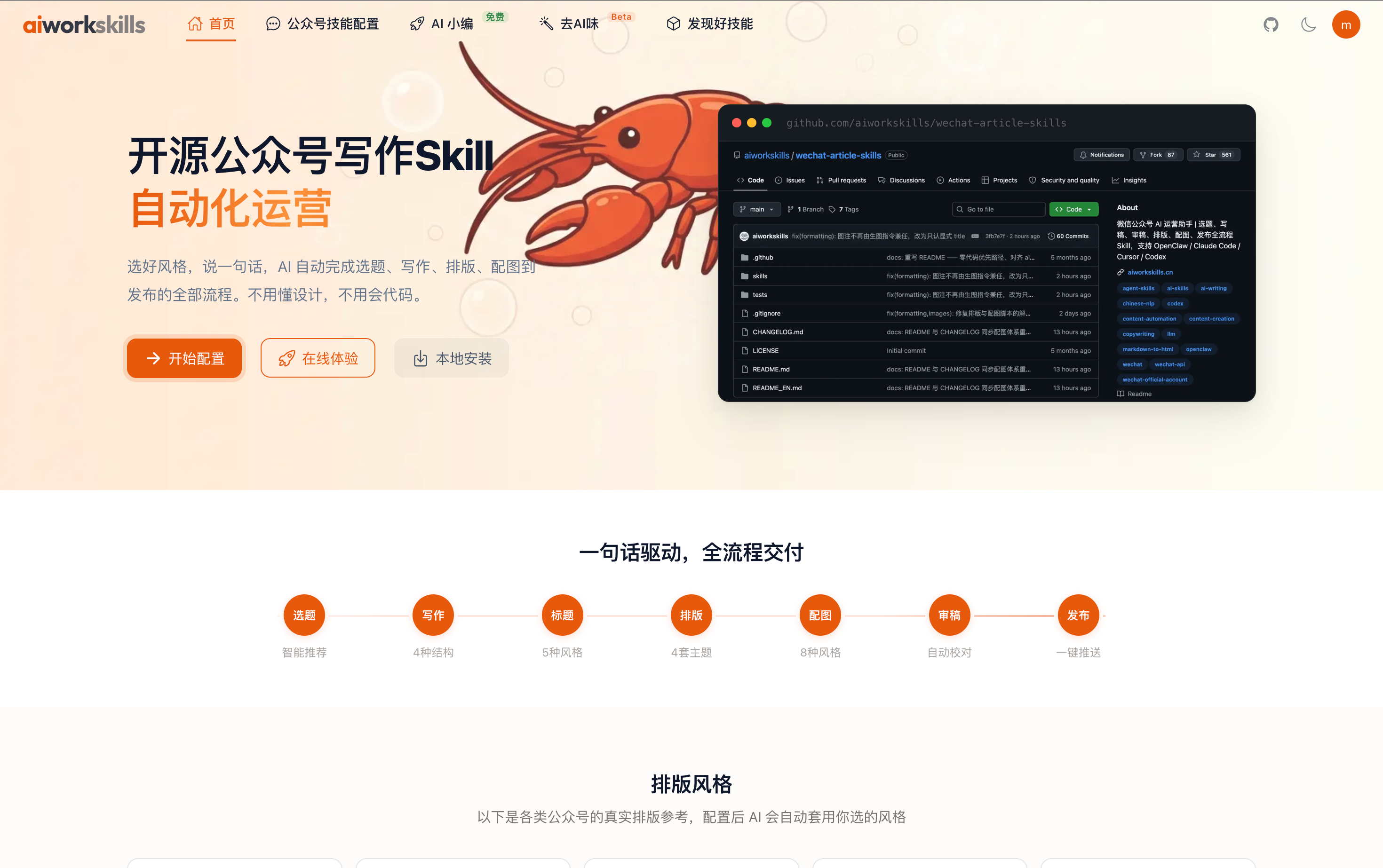Open the GitHub icon in the header
The image size is (1383, 868).
pyautogui.click(x=1271, y=24)
